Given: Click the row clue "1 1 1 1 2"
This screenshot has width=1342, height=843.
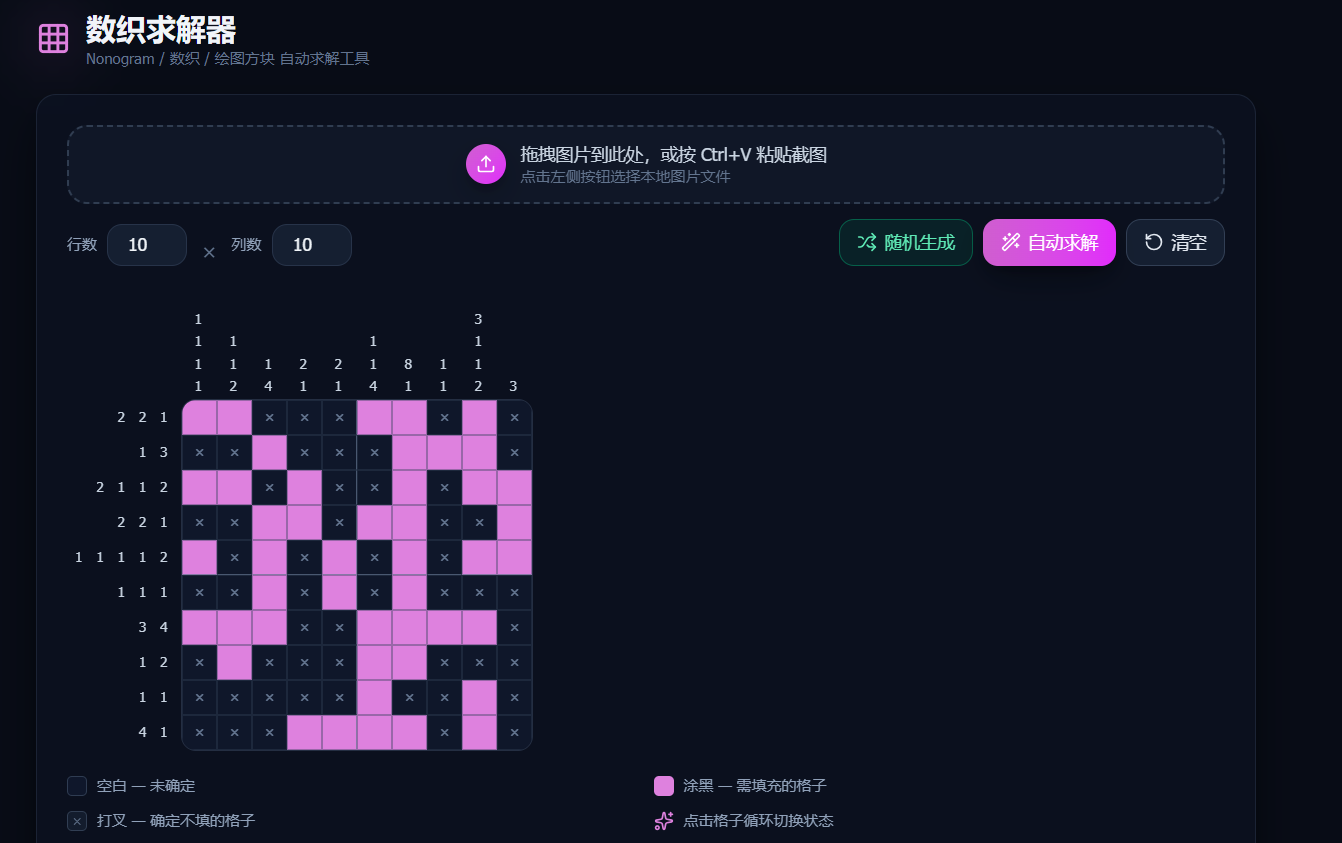Looking at the screenshot, I should [x=121, y=557].
